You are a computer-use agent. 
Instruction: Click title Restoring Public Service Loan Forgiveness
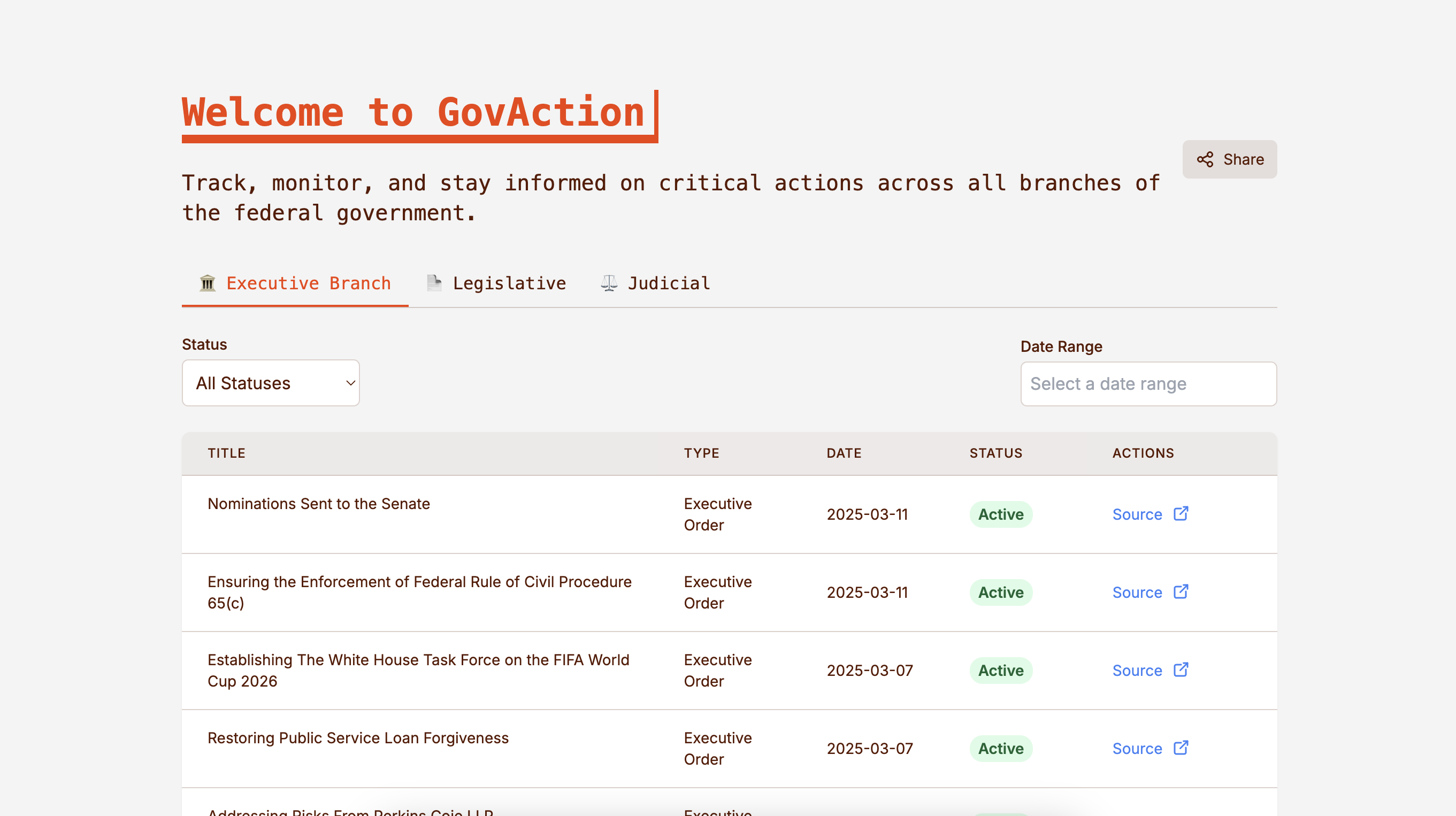(x=358, y=737)
